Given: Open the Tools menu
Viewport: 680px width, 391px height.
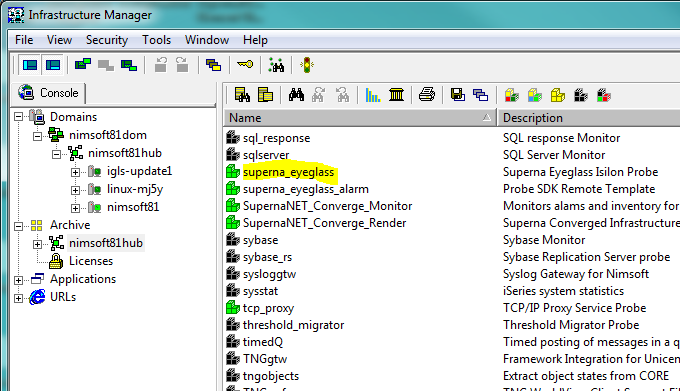Looking at the screenshot, I should point(157,40).
